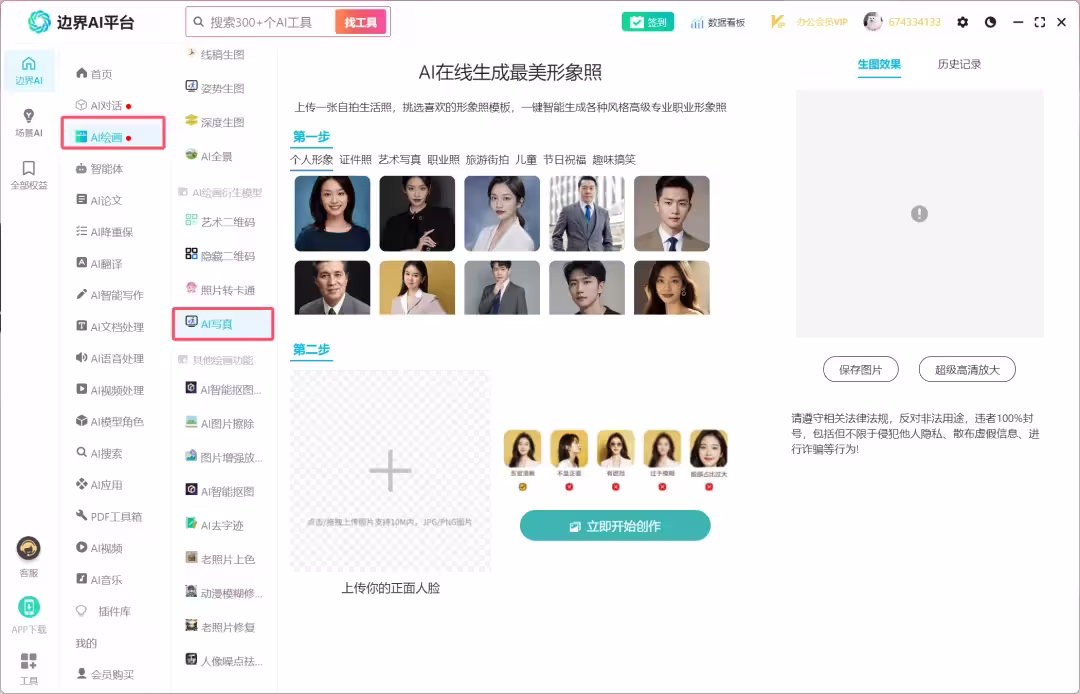Select 姿势生图 tool
This screenshot has height=694, width=1080.
215,88
